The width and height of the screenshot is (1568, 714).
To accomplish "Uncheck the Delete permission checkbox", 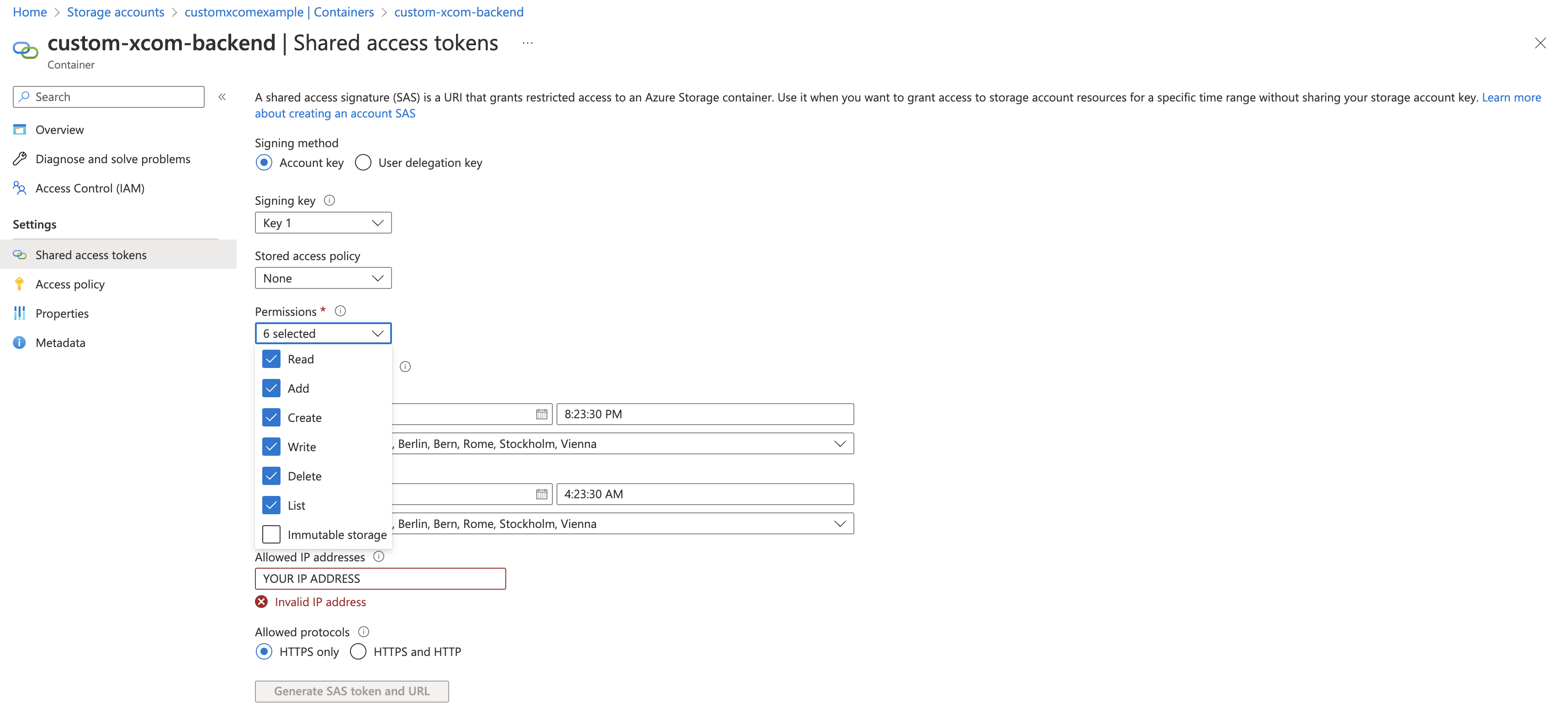I will pos(271,476).
